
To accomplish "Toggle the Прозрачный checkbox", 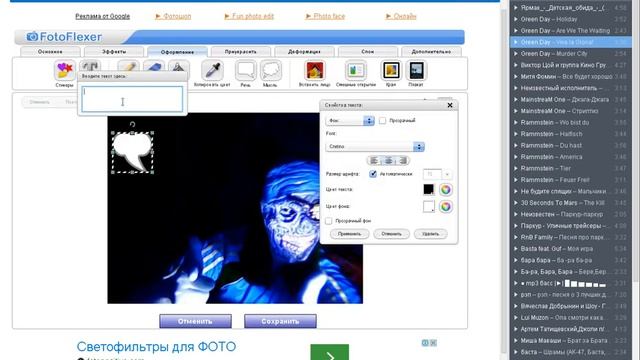I will pos(382,120).
